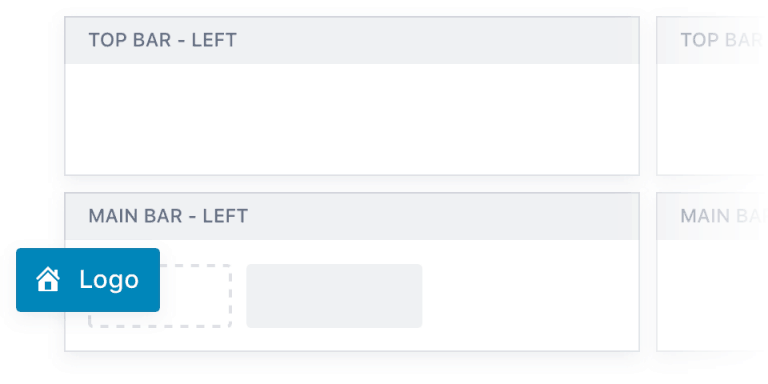Click the empty Top Bar Left drop area
Image resolution: width=768 pixels, height=384 pixels.
pos(352,119)
